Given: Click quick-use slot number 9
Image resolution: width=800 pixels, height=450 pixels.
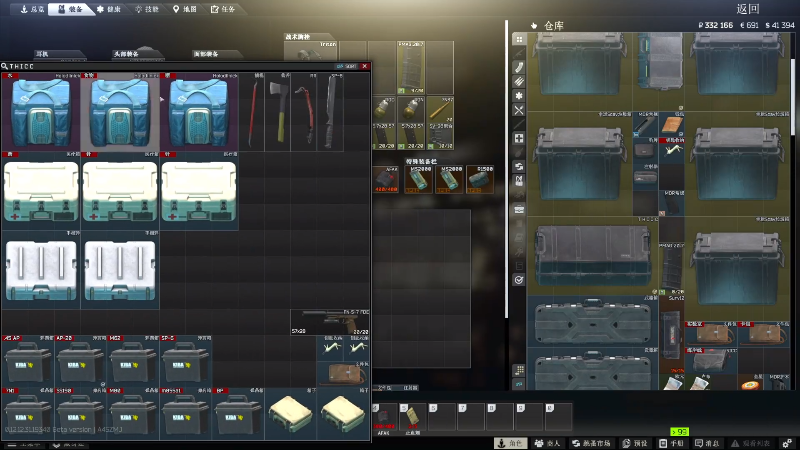Looking at the screenshot, I should click(529, 417).
